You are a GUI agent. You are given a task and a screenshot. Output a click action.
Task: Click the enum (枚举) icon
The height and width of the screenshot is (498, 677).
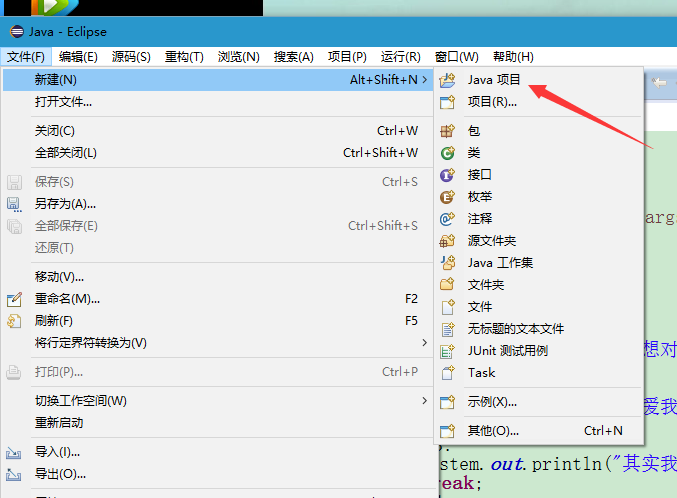(x=447, y=197)
